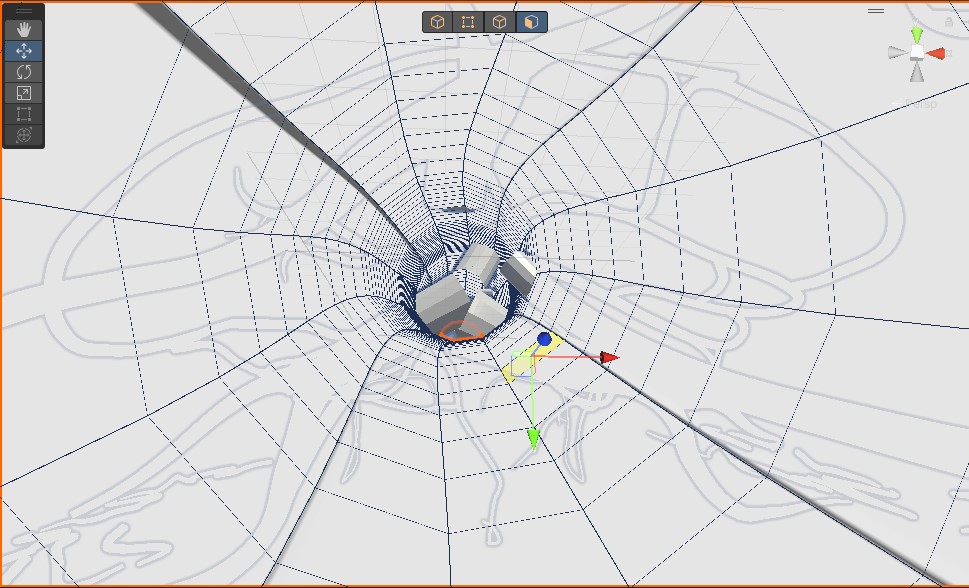The width and height of the screenshot is (969, 588).
Task: Toggle projection via orientation gizmo center cube
Action: pos(917,53)
